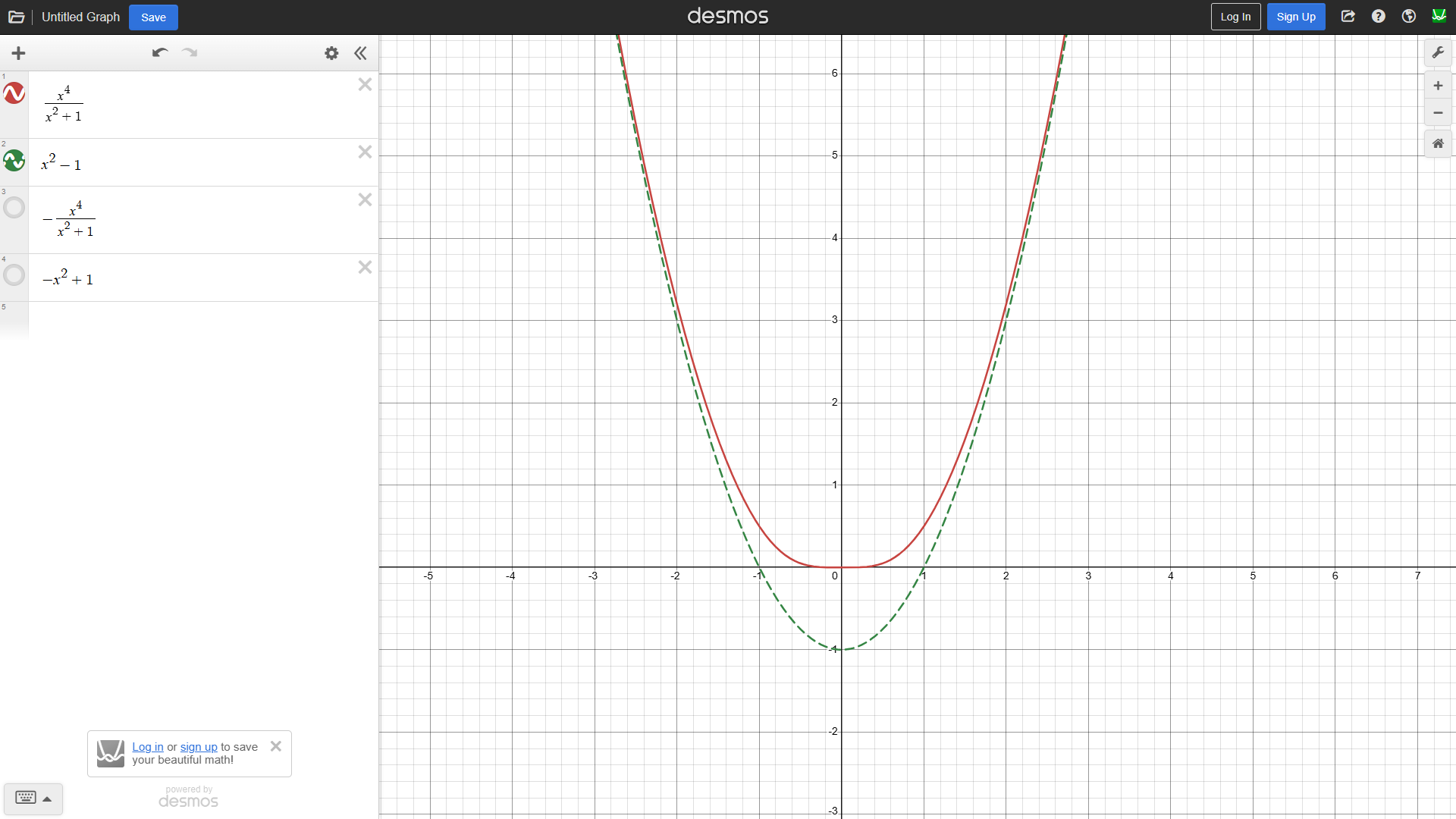Show the -x^4/(x^2+1) expression

pos(14,207)
